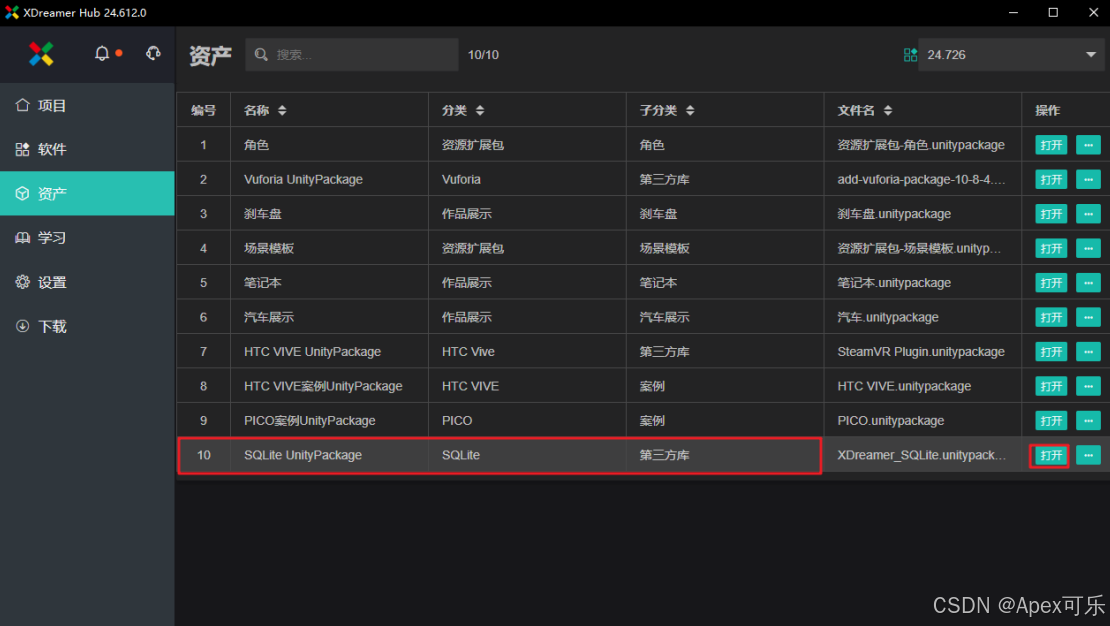Open more options for PICO案例UnityPackage row

[x=1088, y=421]
